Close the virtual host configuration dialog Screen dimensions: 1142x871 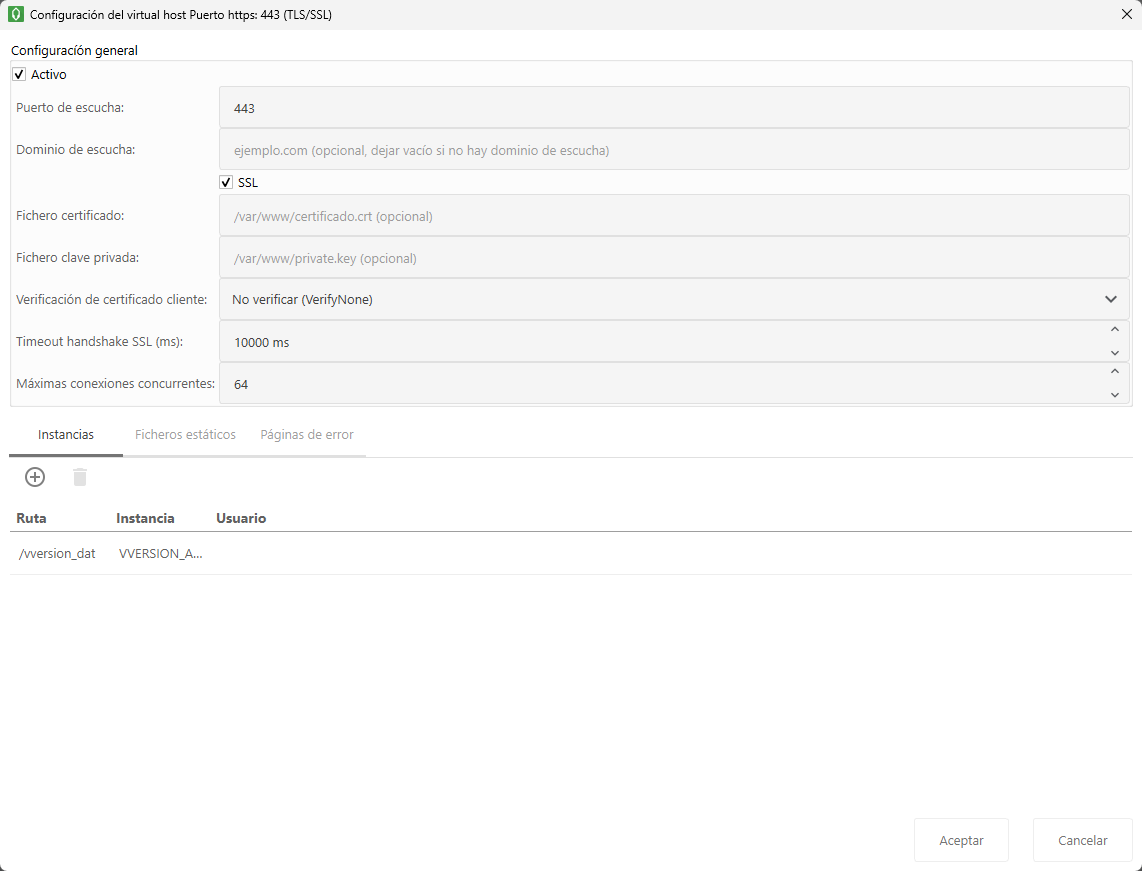1126,15
